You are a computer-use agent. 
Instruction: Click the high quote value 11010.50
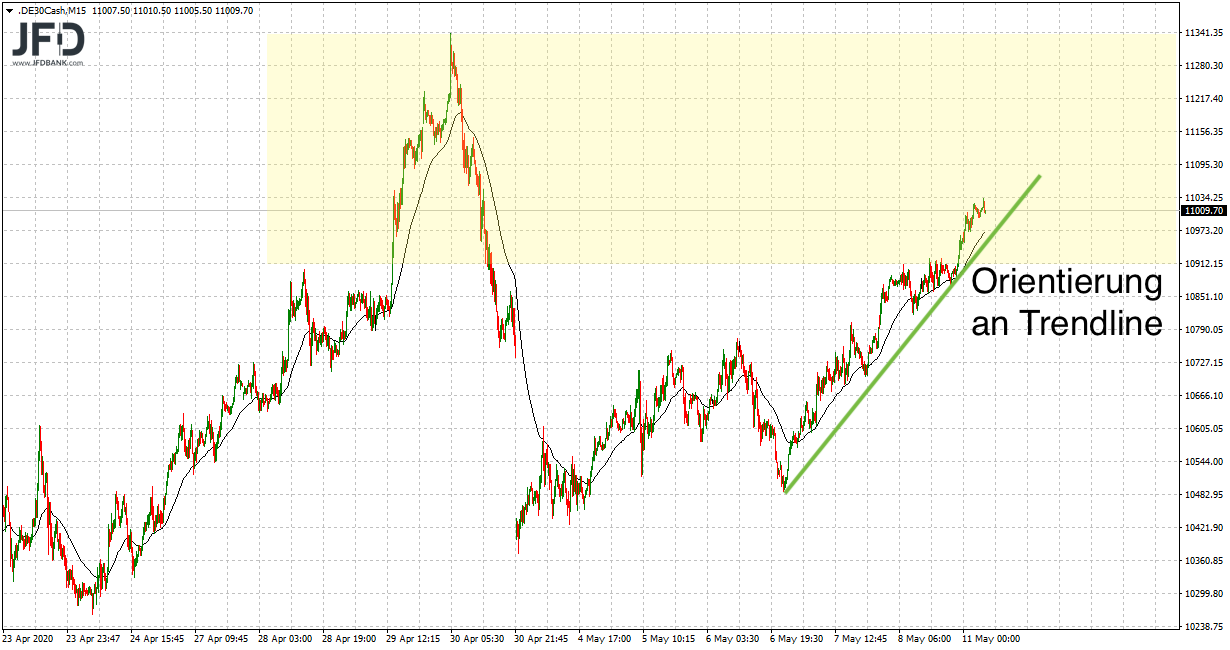pyautogui.click(x=150, y=8)
